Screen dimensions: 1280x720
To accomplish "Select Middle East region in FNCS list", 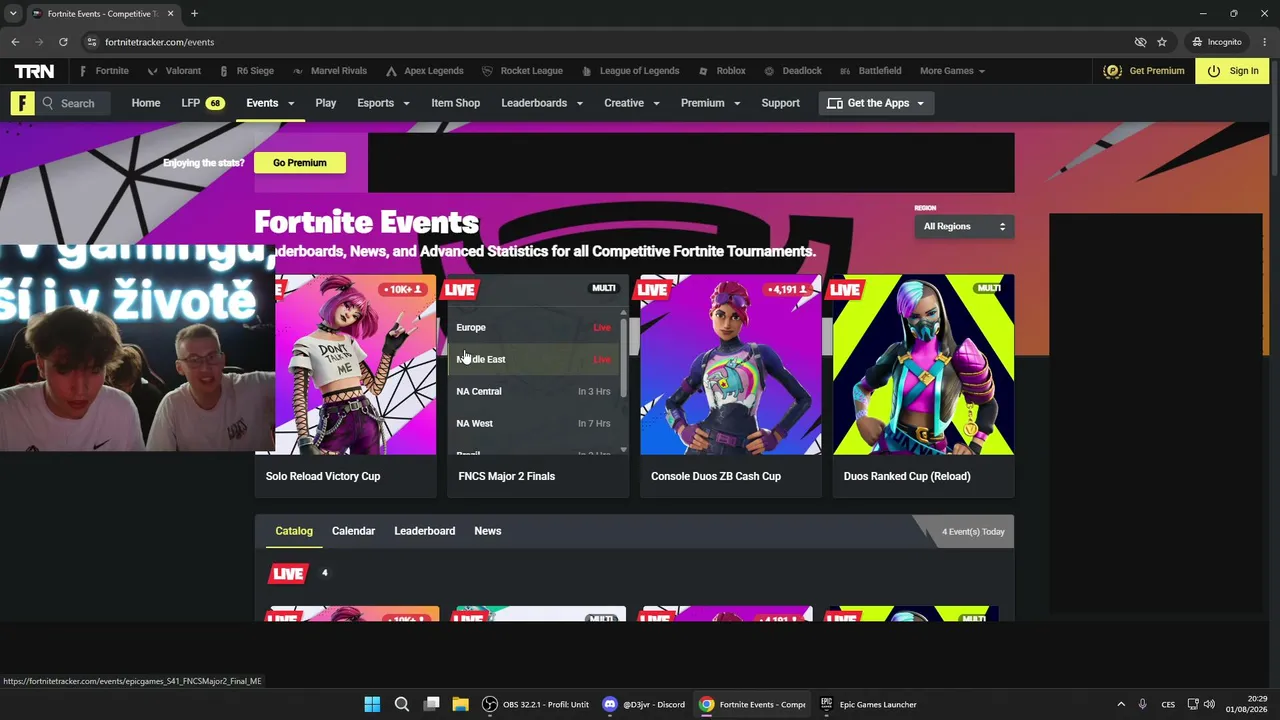I will pyautogui.click(x=533, y=359).
